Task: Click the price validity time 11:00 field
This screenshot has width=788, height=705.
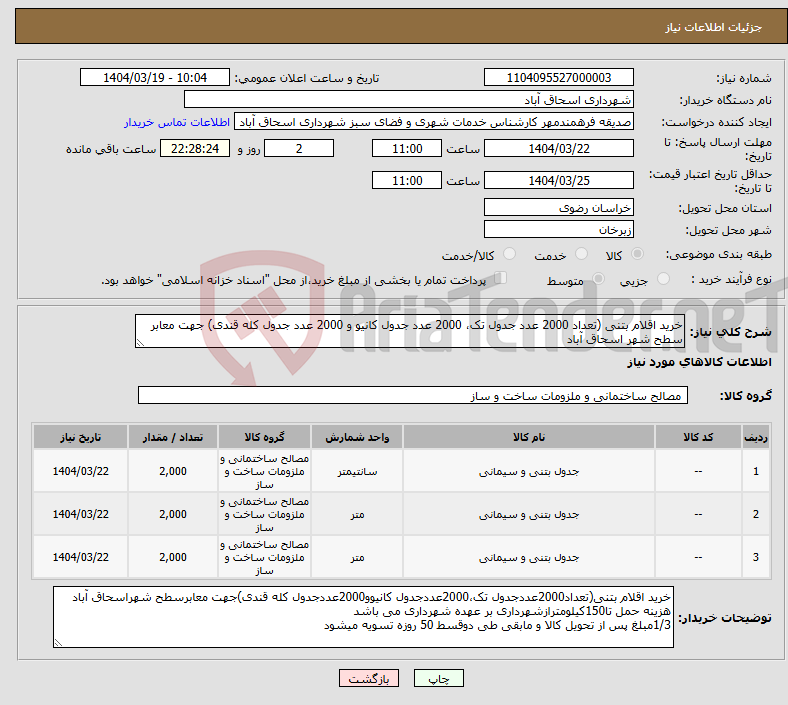Action: pyautogui.click(x=407, y=180)
